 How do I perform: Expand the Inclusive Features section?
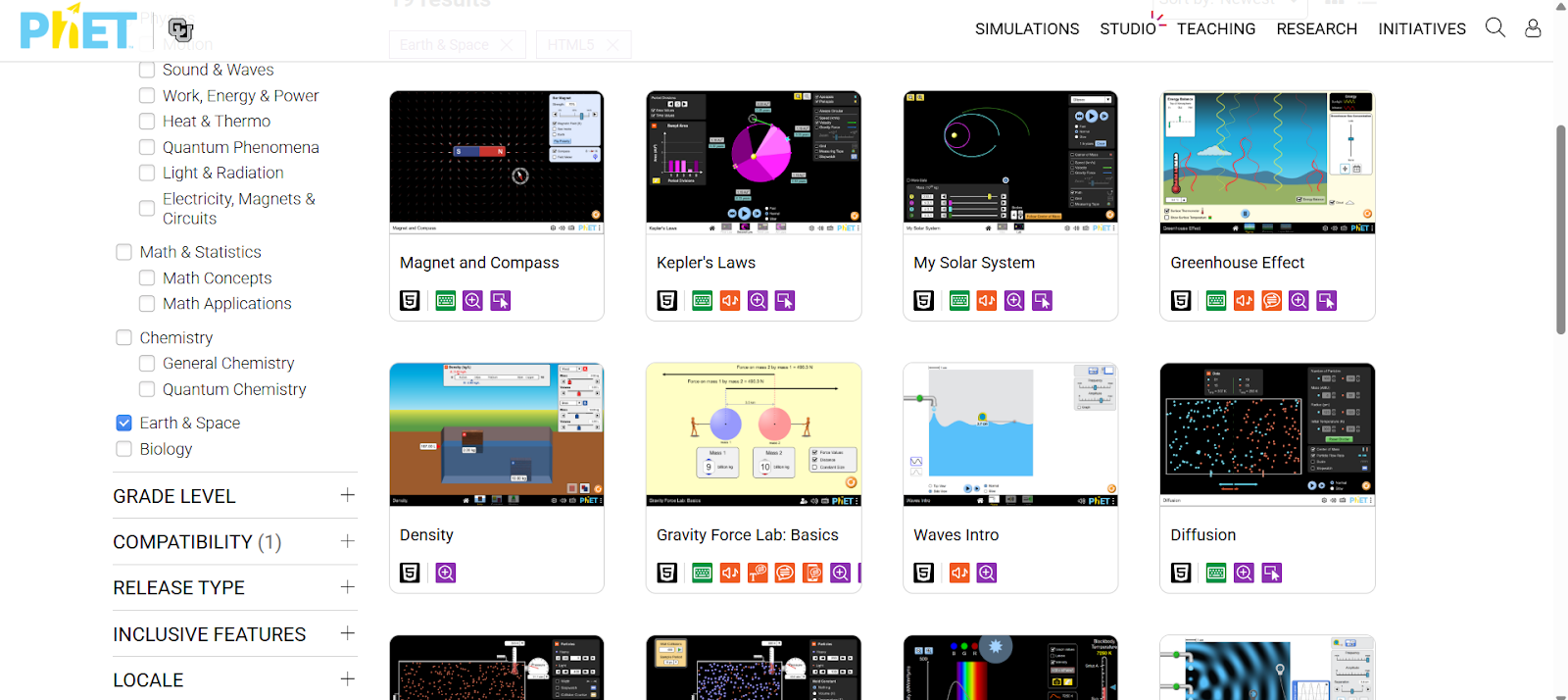click(347, 633)
